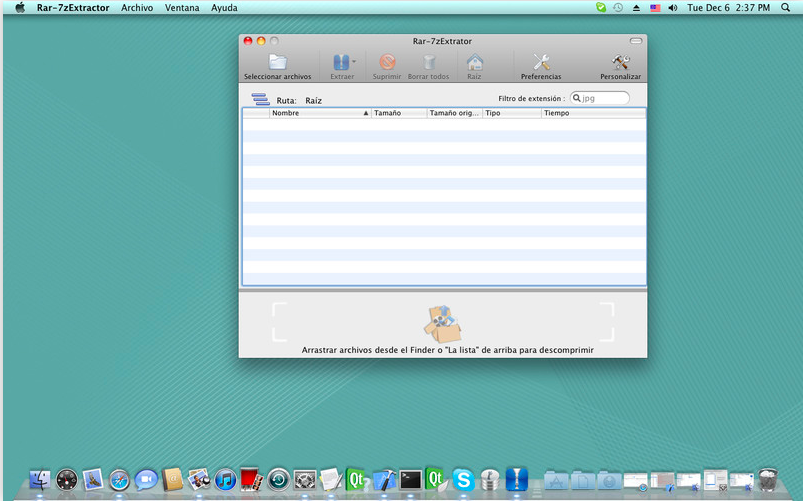Click the Seleccionar archivos folder icon
The height and width of the screenshot is (501, 803).
pyautogui.click(x=277, y=62)
